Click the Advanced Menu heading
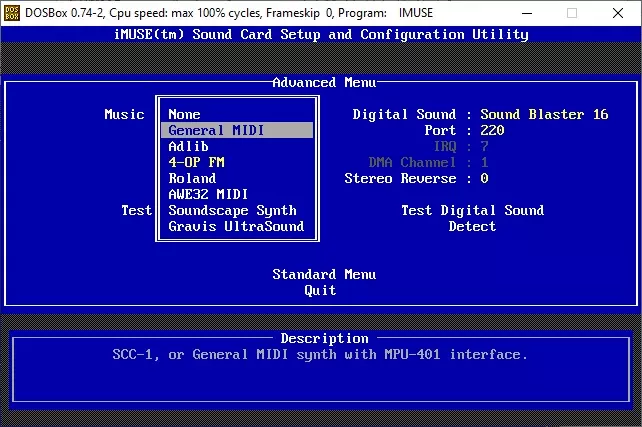 point(324,82)
